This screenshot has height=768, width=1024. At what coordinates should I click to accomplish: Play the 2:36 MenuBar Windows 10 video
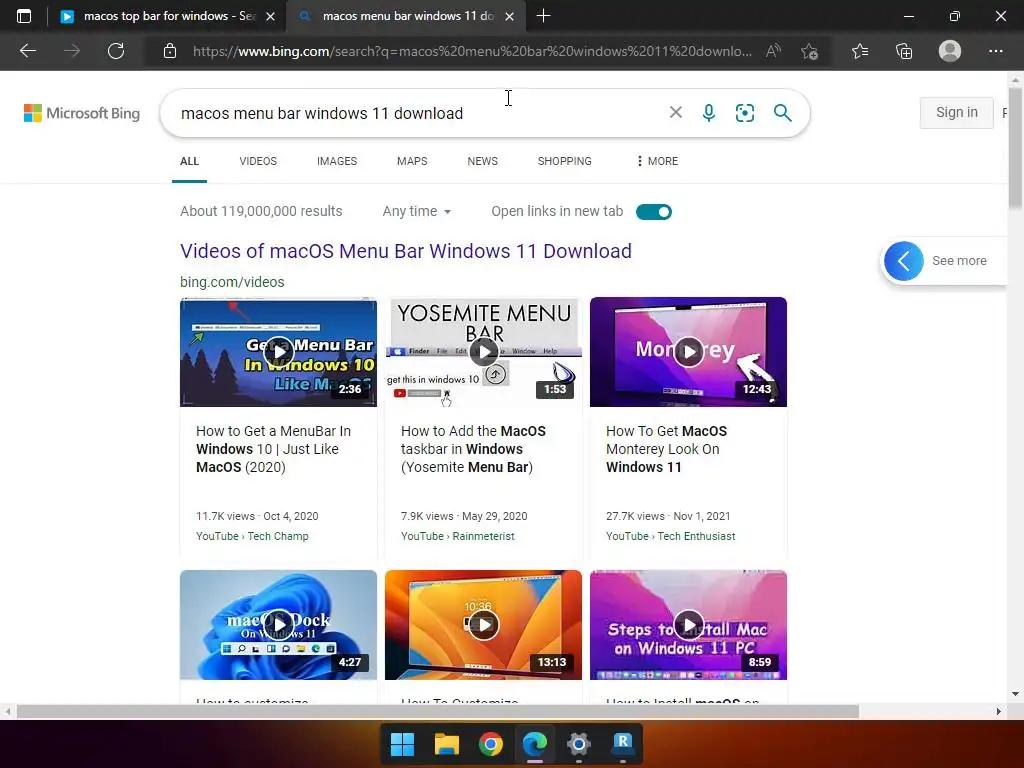(x=279, y=352)
